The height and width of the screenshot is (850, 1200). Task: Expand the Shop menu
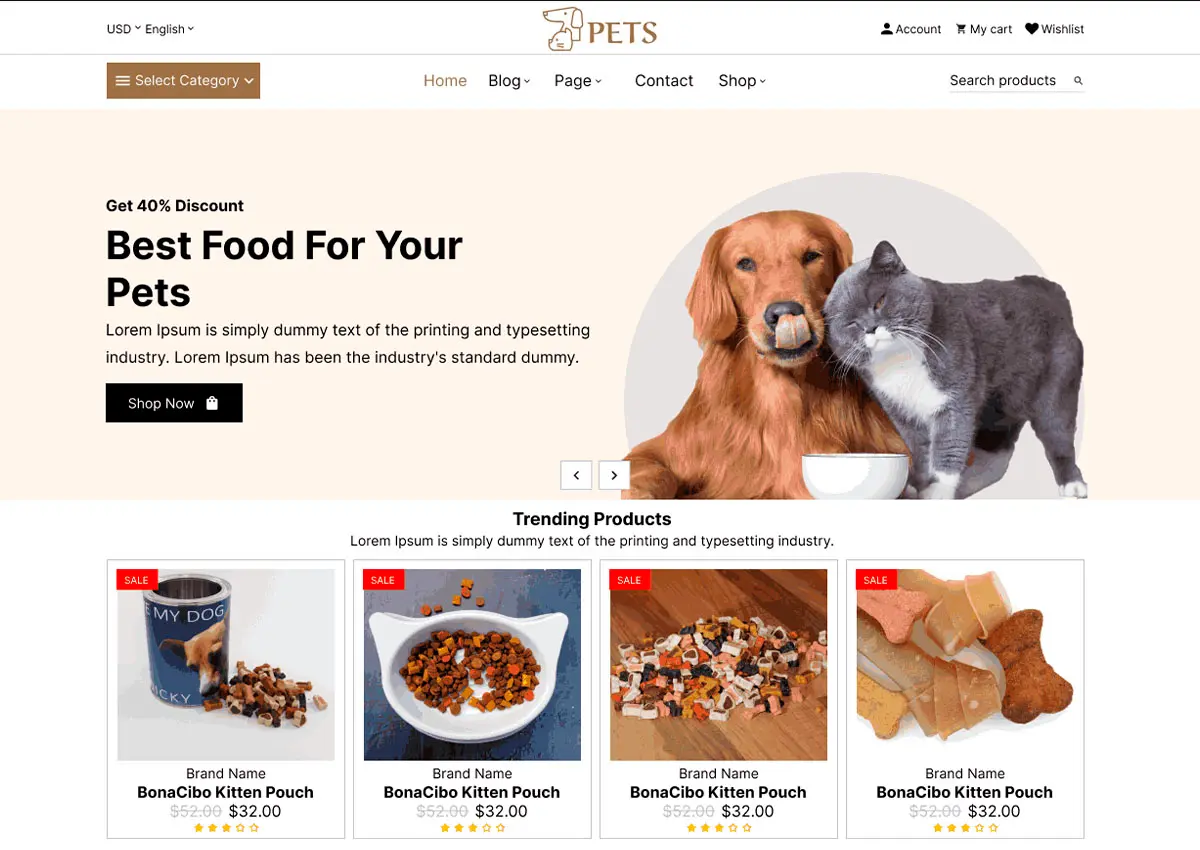742,81
